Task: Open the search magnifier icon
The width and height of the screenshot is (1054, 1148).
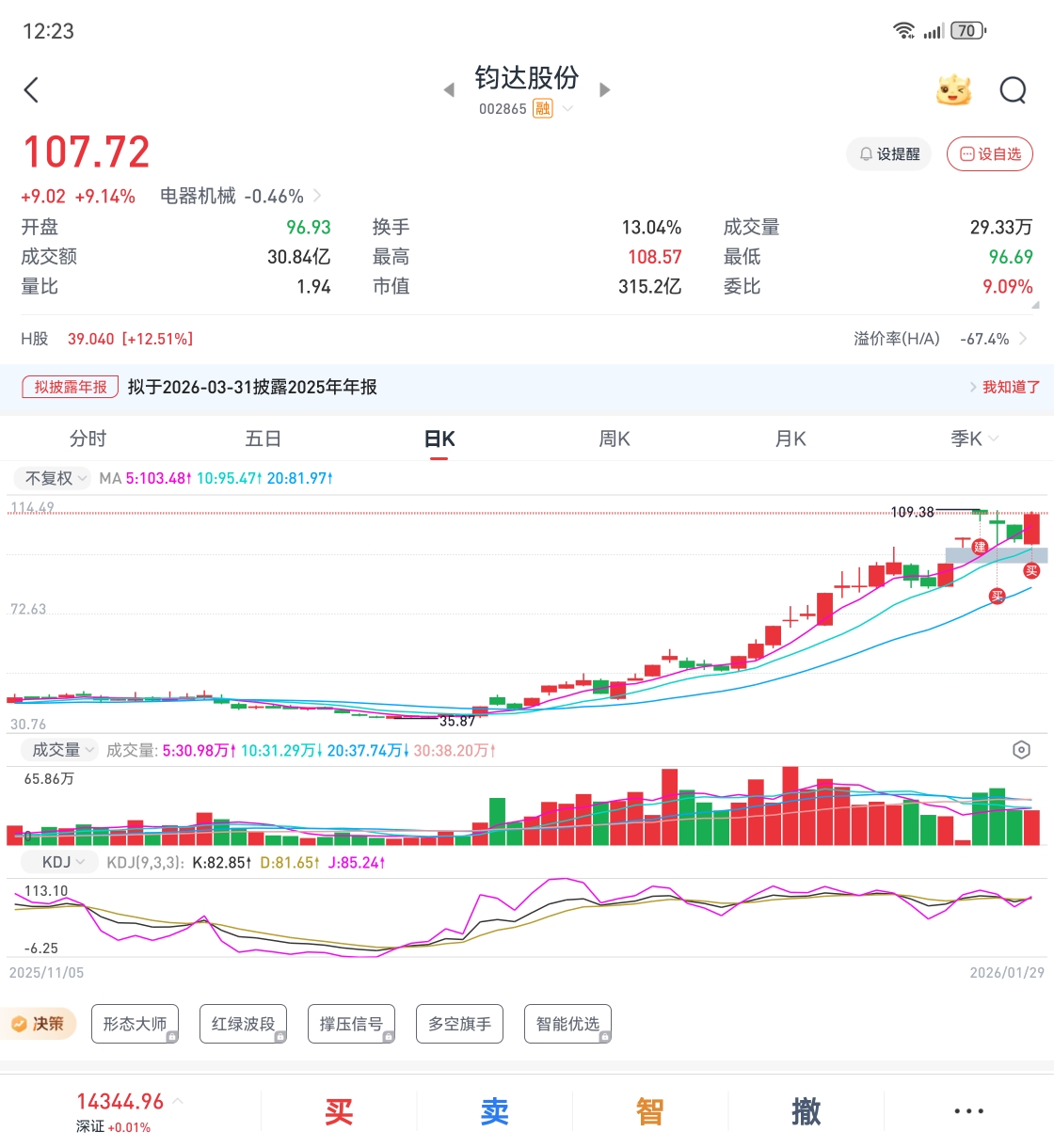Action: (1013, 90)
